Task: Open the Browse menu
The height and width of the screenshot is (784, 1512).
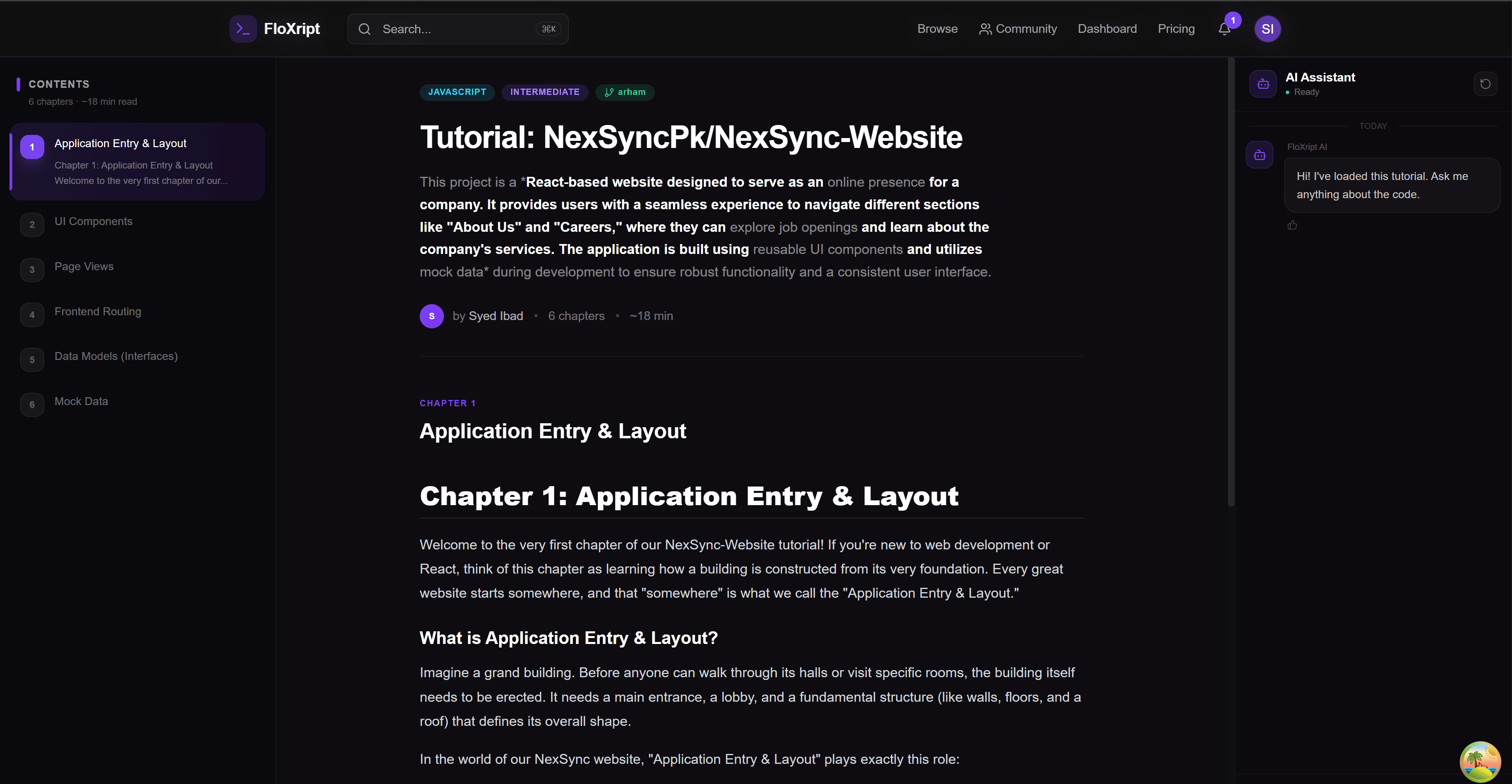Action: coord(937,28)
